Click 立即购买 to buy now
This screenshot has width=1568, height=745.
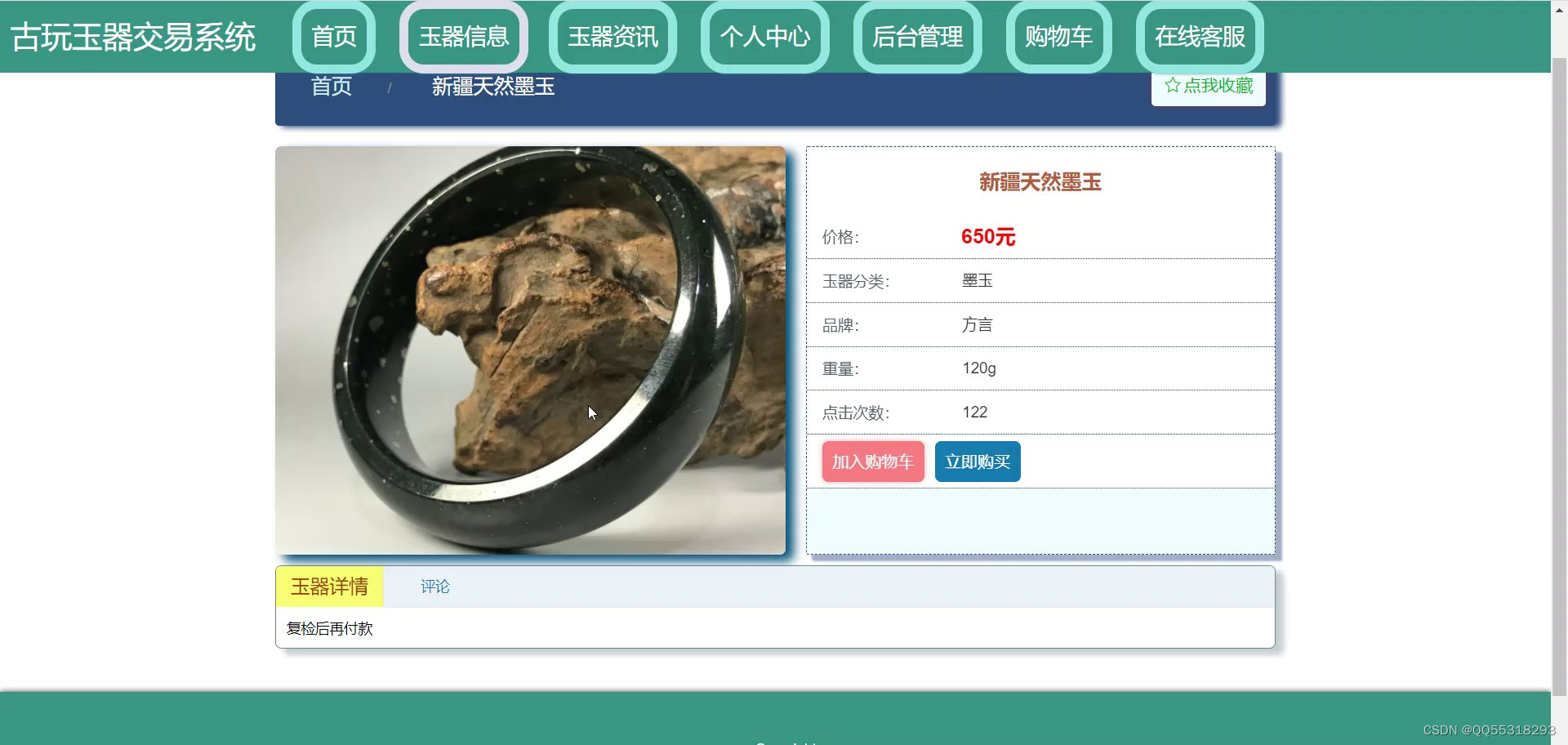pos(978,461)
